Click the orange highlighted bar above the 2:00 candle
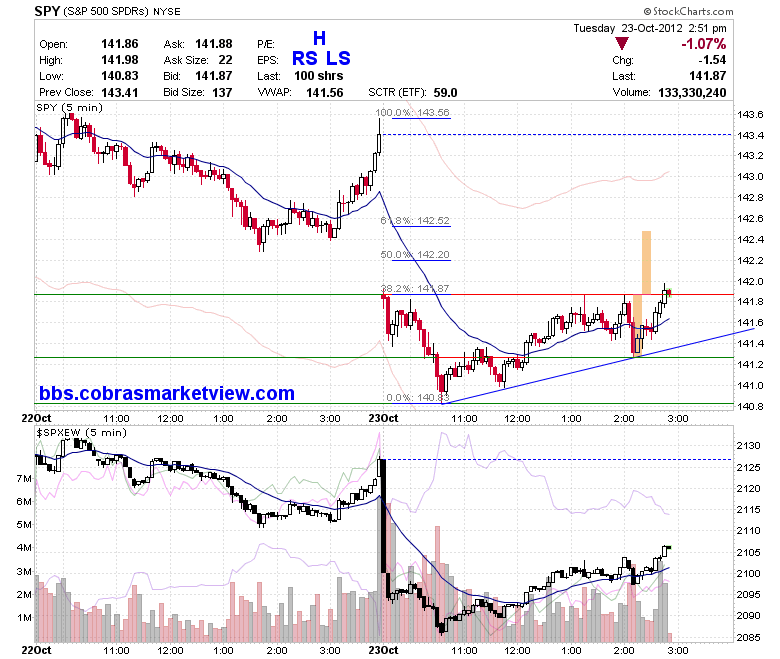The width and height of the screenshot is (780, 659). pos(646,263)
